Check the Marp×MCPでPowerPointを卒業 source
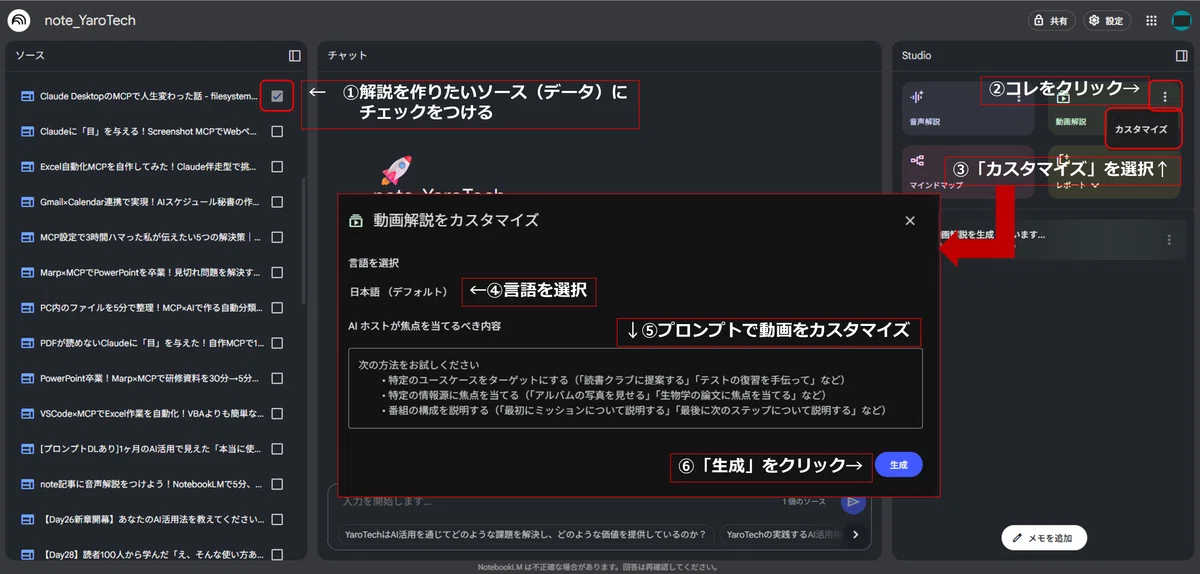1200x574 pixels. [277, 273]
